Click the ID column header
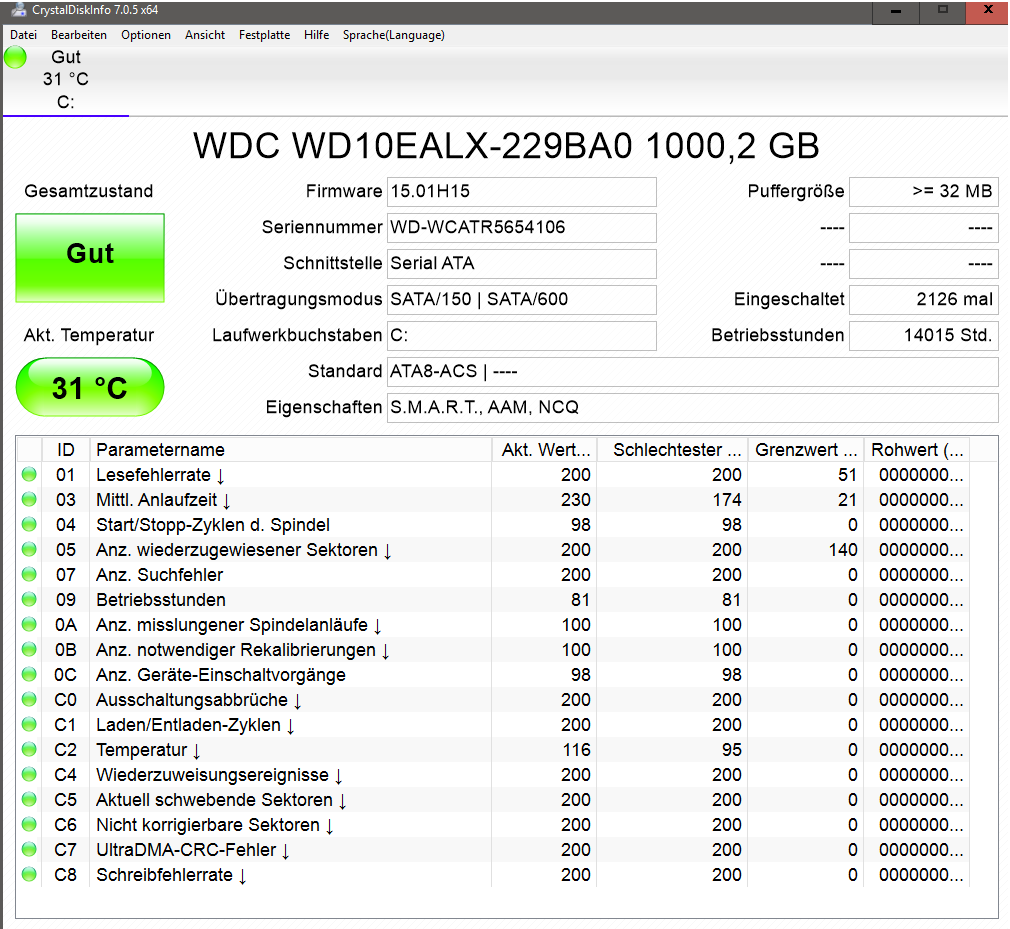 [x=66, y=450]
